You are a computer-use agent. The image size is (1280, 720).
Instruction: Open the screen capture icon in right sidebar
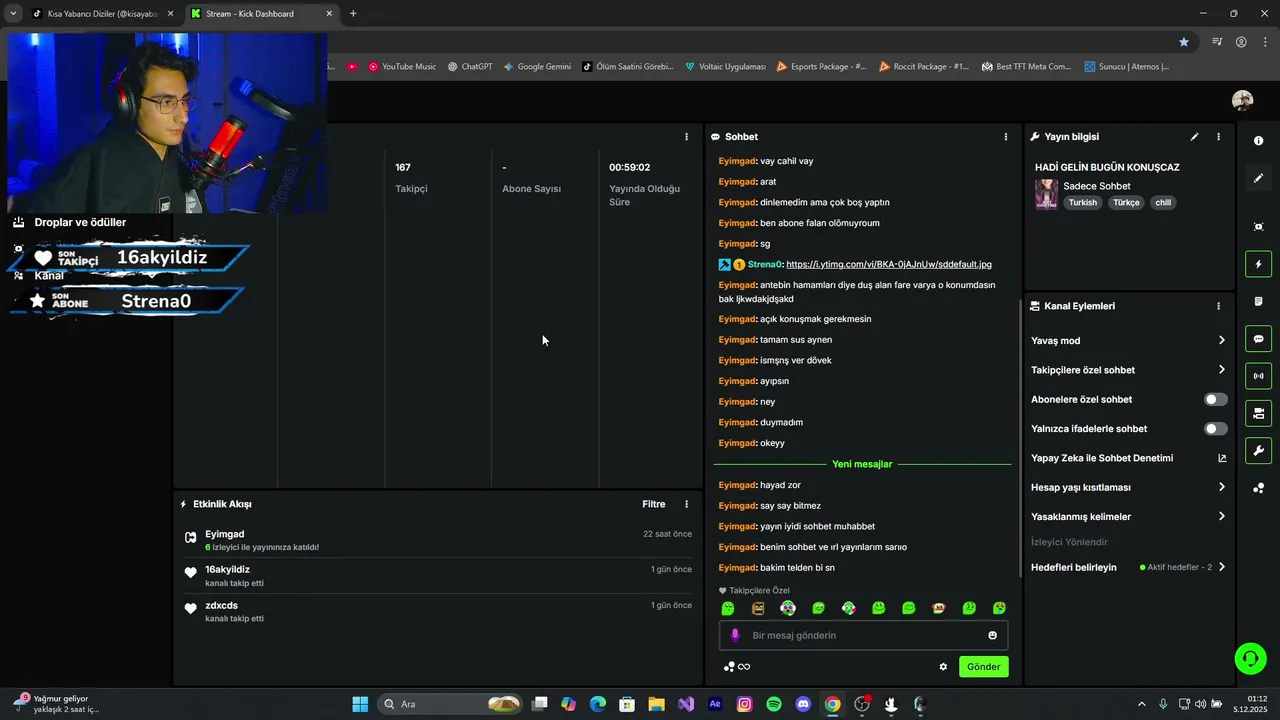pyautogui.click(x=1258, y=227)
